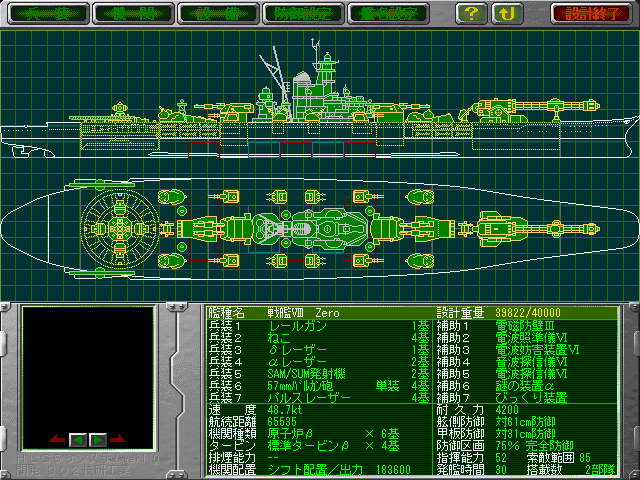This screenshot has height=480, width=640.
Task: Open the 機関 (engine) tab
Action: pyautogui.click(x=133, y=14)
